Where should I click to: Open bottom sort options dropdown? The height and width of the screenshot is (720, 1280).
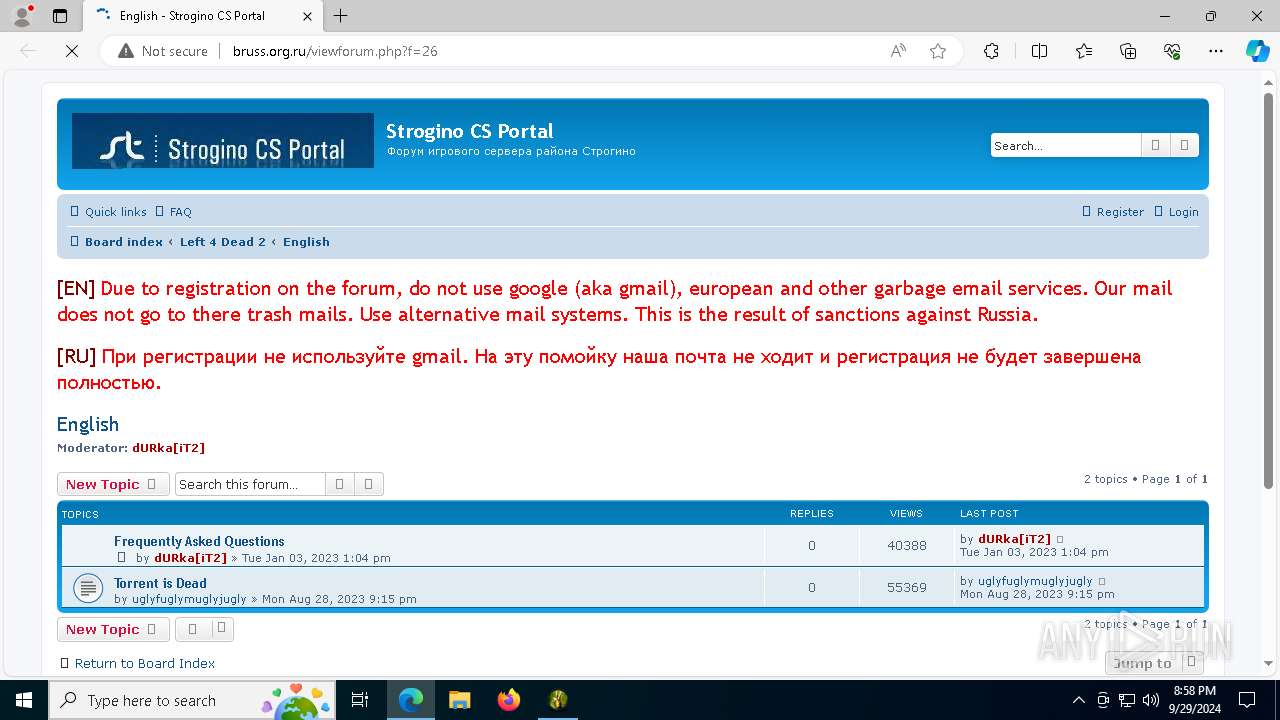tap(204, 629)
